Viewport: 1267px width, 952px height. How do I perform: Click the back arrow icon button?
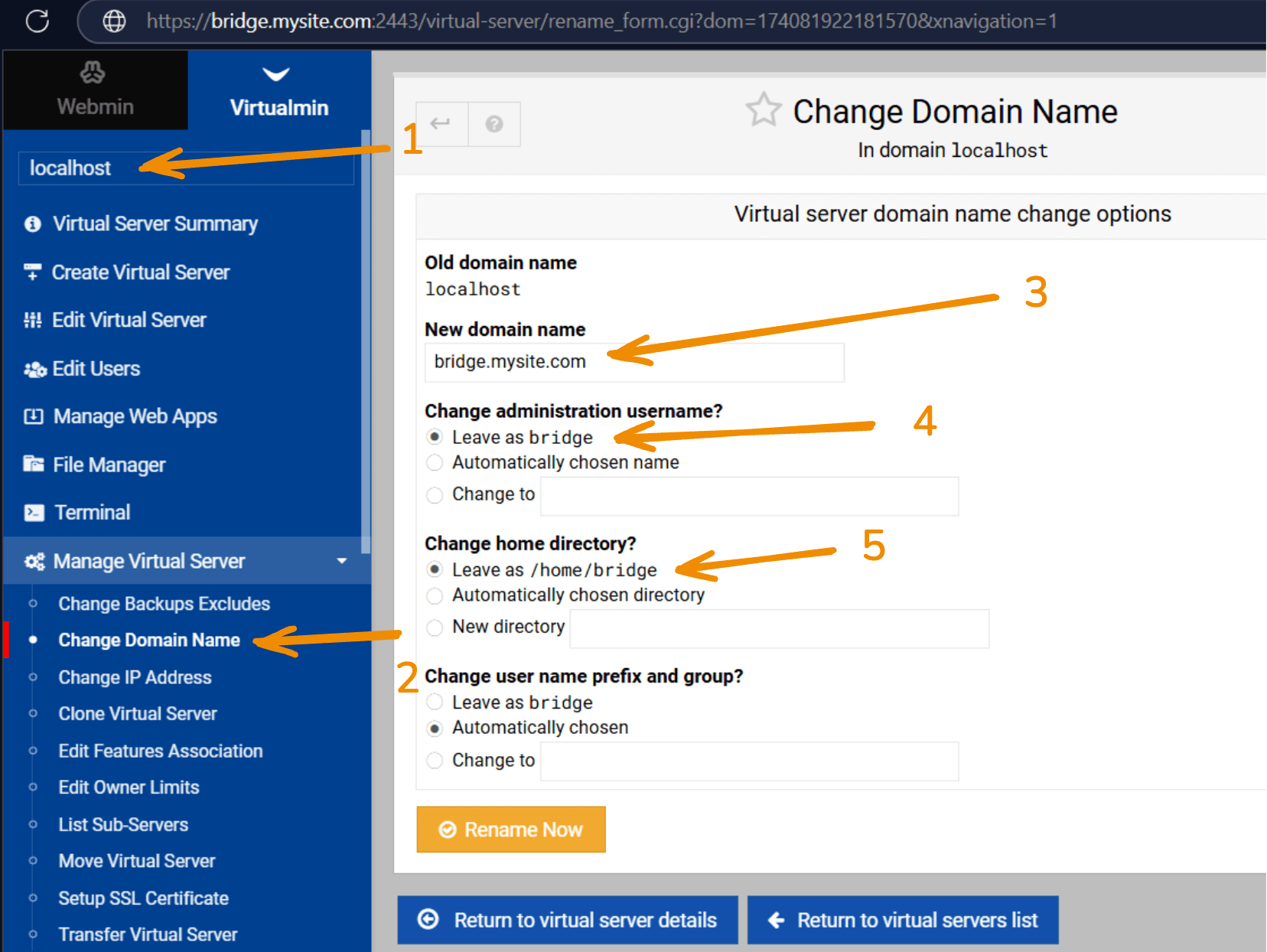click(x=441, y=124)
